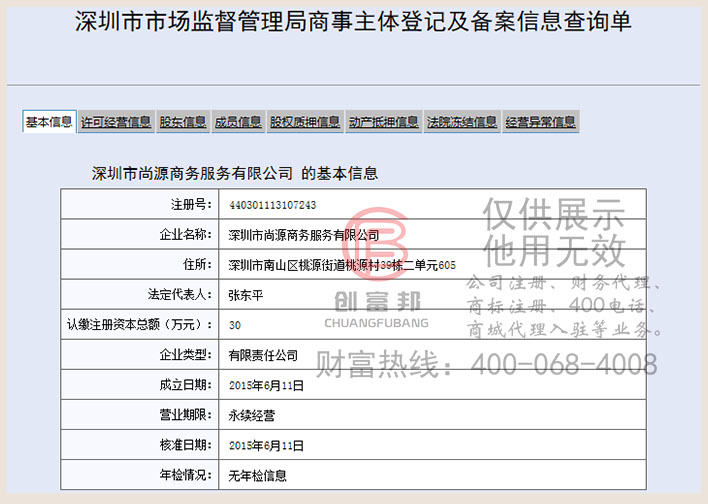Image resolution: width=708 pixels, height=504 pixels.
Task: Open the 法院冻结信息 tab
Action: tap(462, 122)
